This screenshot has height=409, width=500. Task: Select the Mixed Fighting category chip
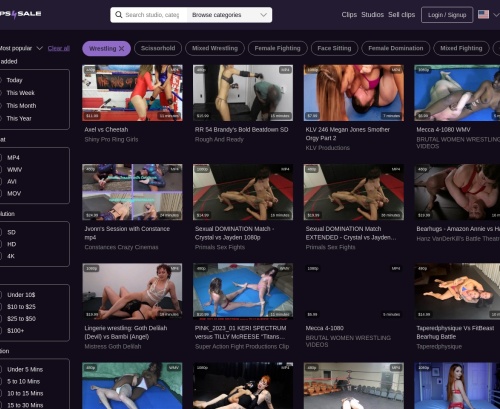tap(461, 48)
